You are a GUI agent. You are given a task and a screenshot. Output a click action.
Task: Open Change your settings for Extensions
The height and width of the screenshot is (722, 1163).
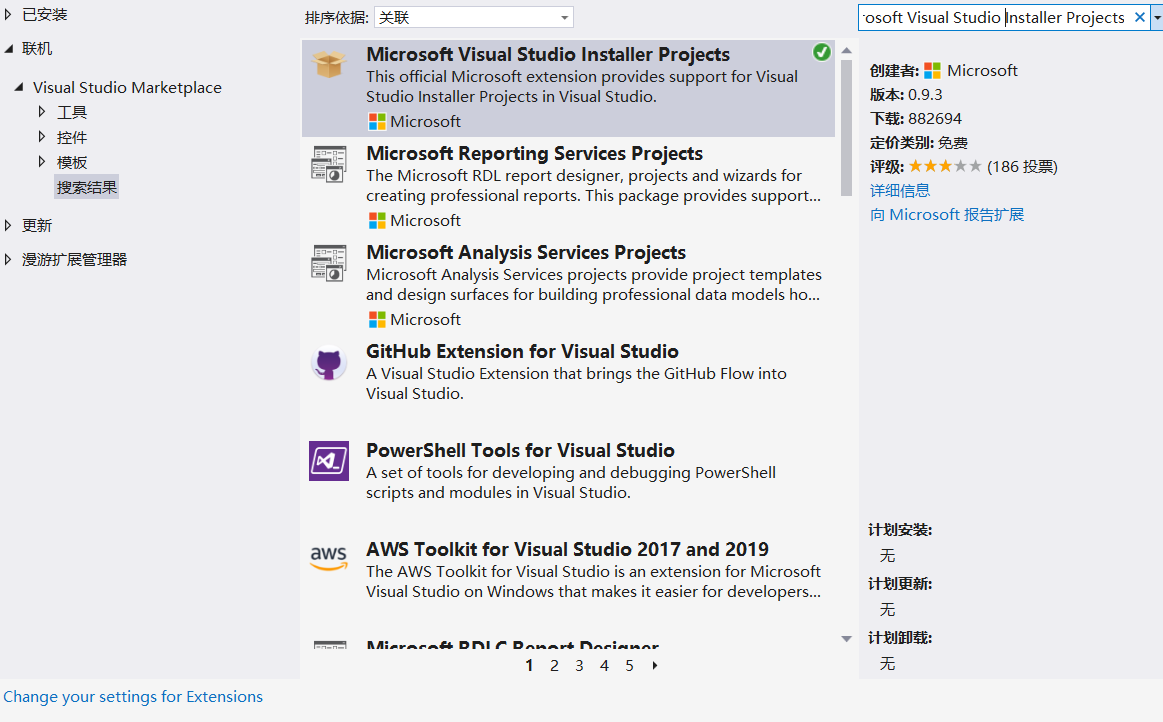(x=133, y=697)
